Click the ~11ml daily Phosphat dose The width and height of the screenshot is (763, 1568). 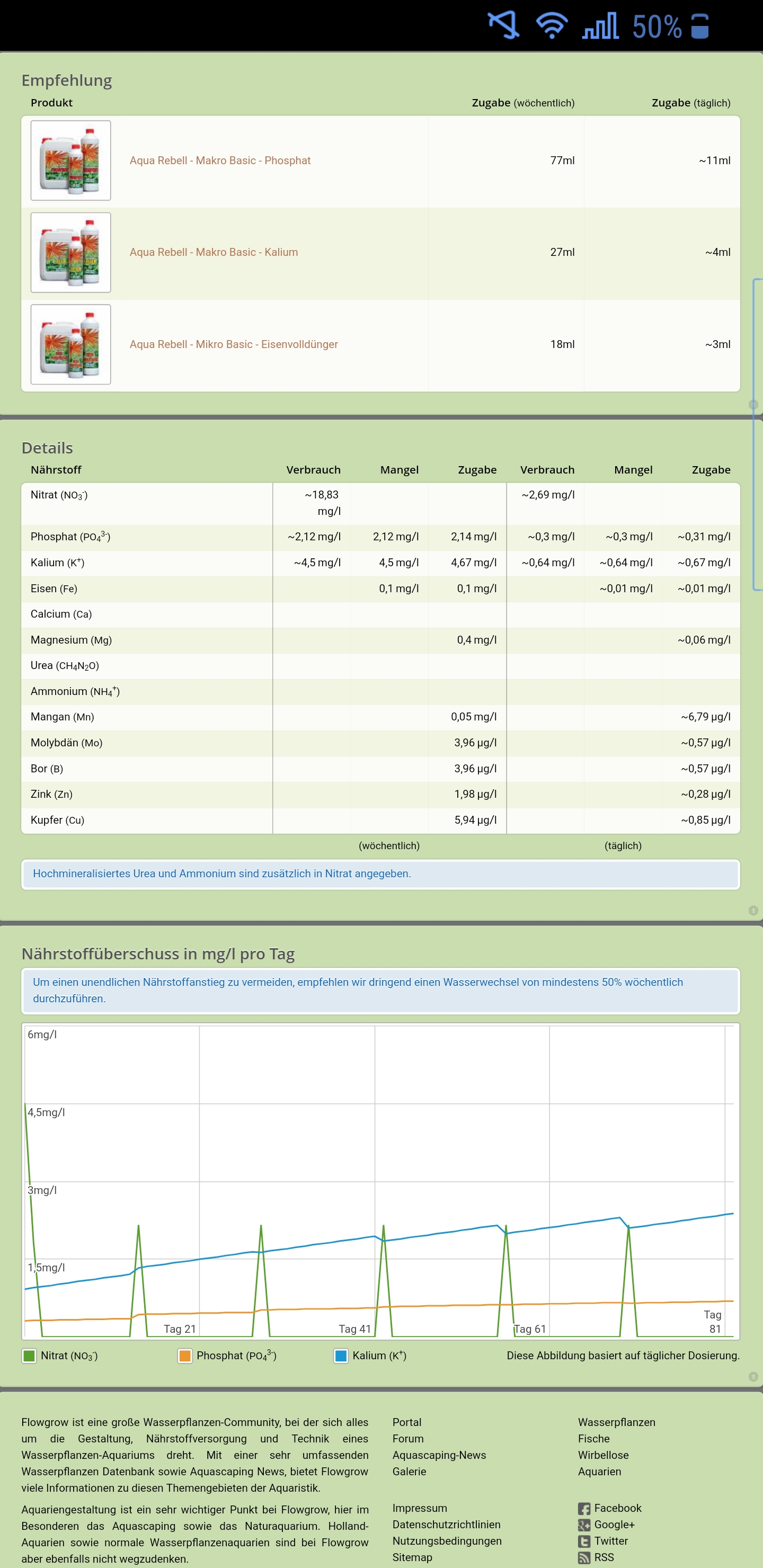[x=714, y=161]
